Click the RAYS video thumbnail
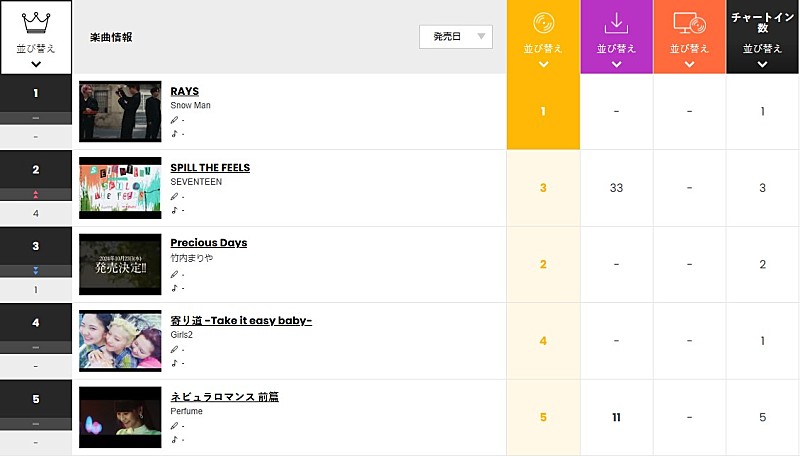Image resolution: width=800 pixels, height=456 pixels. point(120,111)
